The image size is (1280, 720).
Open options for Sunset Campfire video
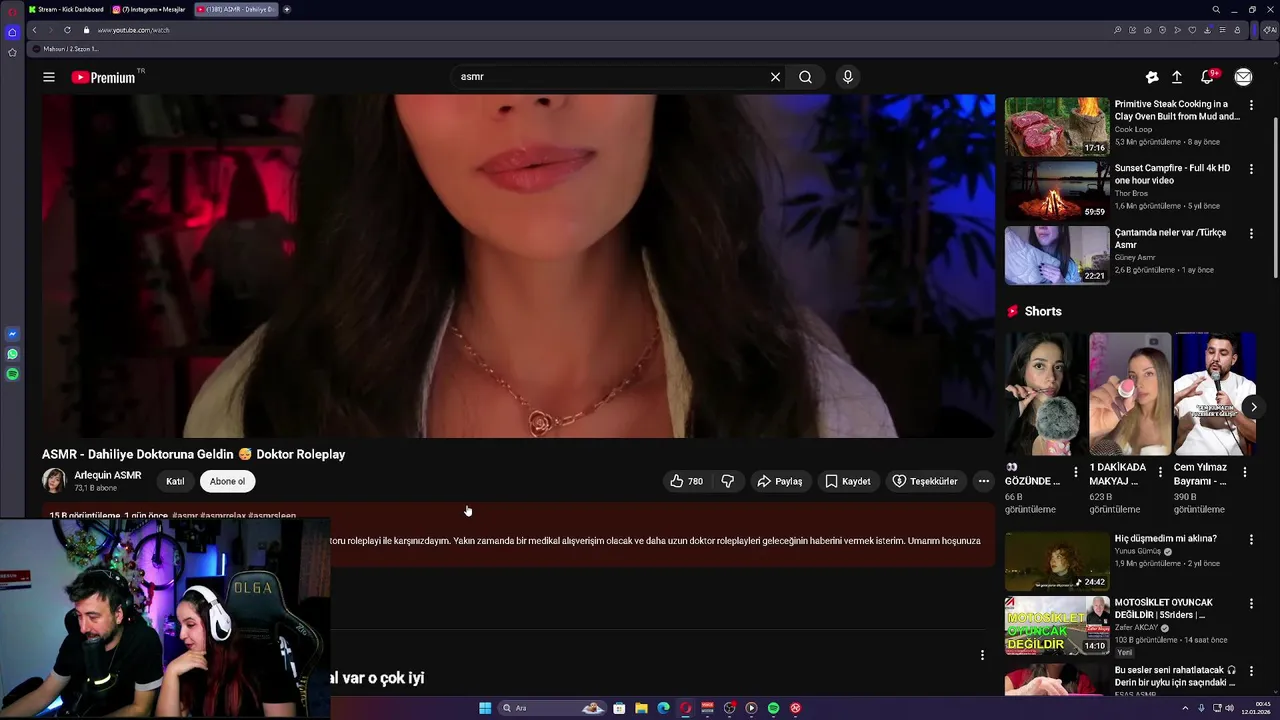[1251, 169]
